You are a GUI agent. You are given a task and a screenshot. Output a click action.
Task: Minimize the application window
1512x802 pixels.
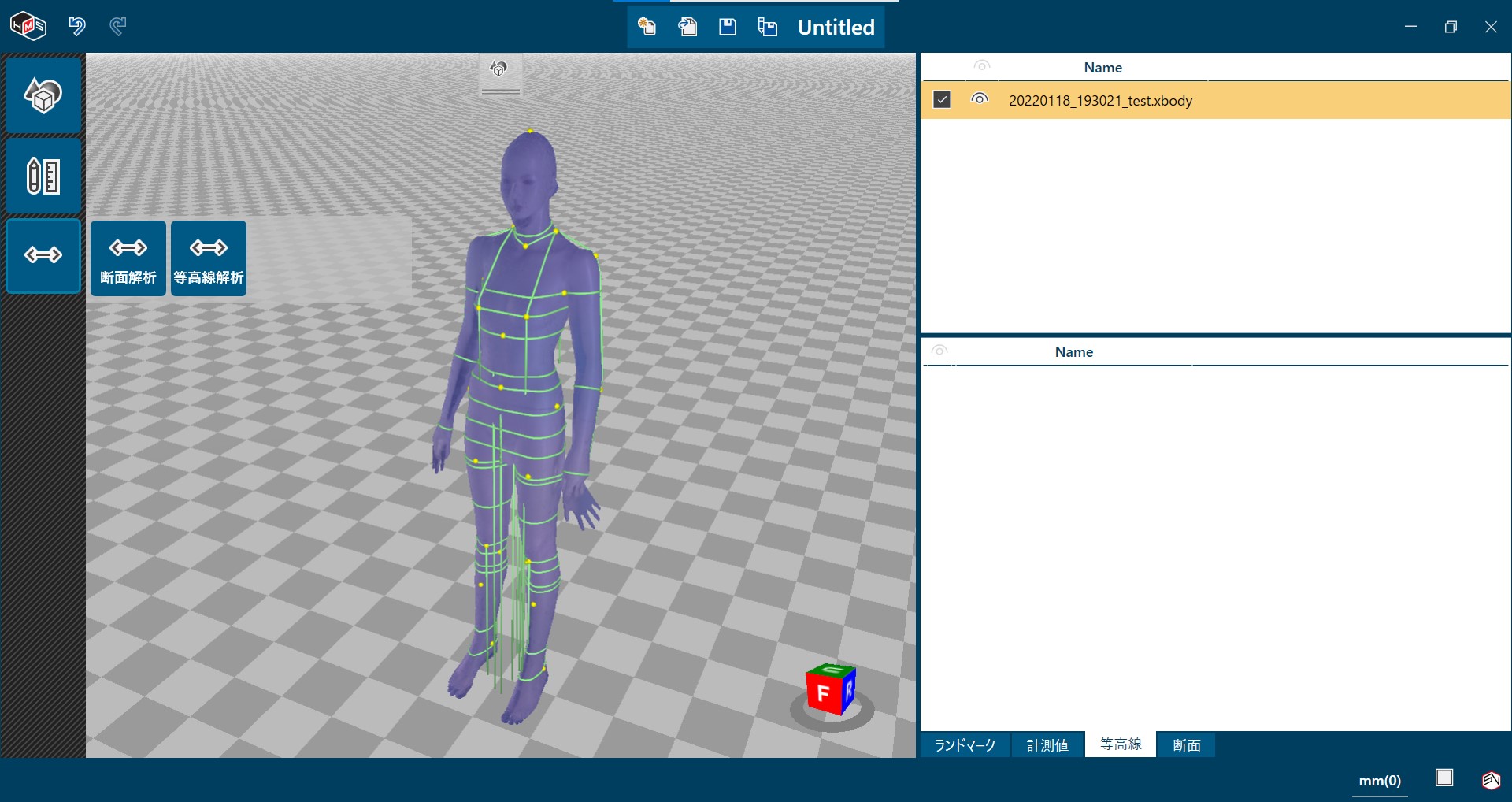[1410, 27]
